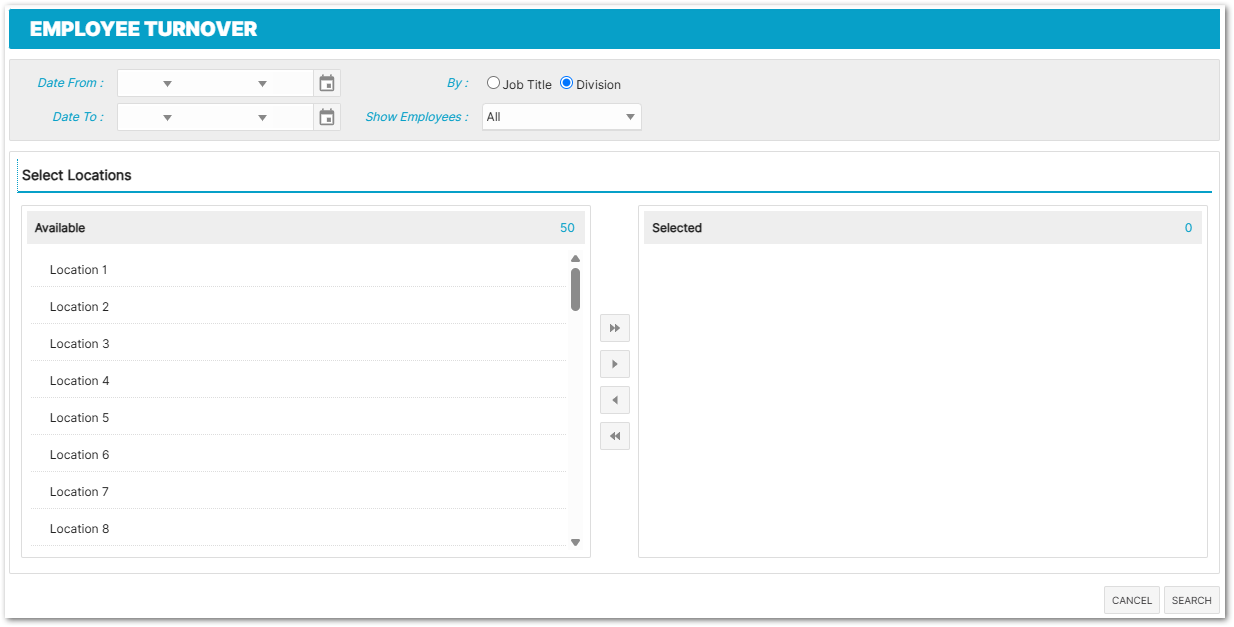The height and width of the screenshot is (627, 1234).
Task: Open the Date From calendar picker
Action: [x=327, y=84]
